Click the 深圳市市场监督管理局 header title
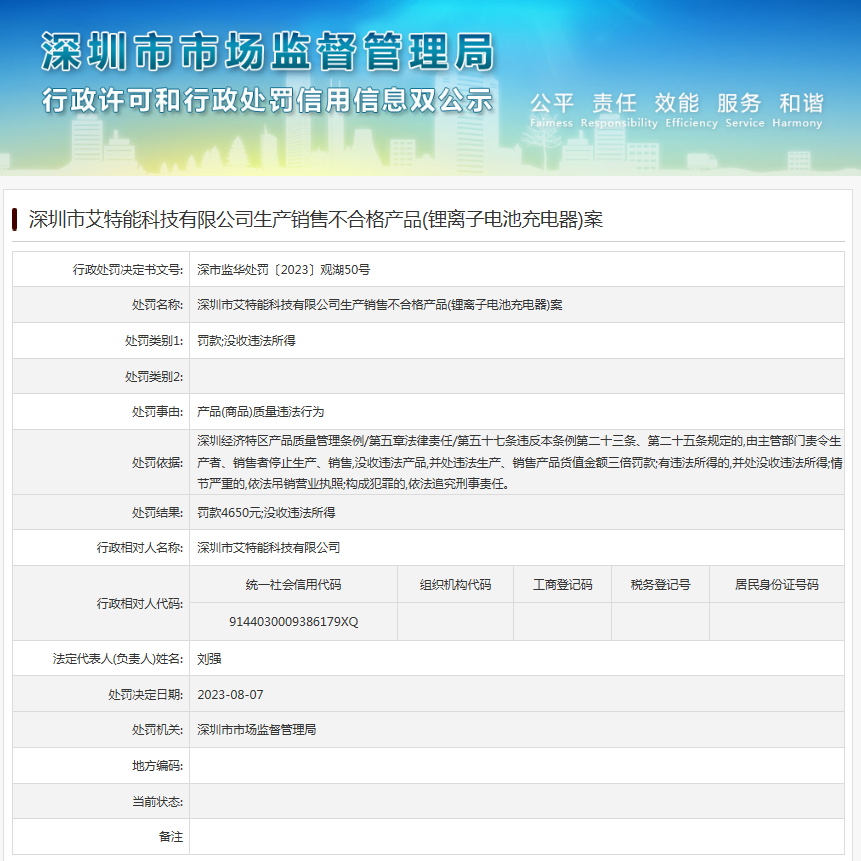This screenshot has width=861, height=861. pyautogui.click(x=267, y=52)
